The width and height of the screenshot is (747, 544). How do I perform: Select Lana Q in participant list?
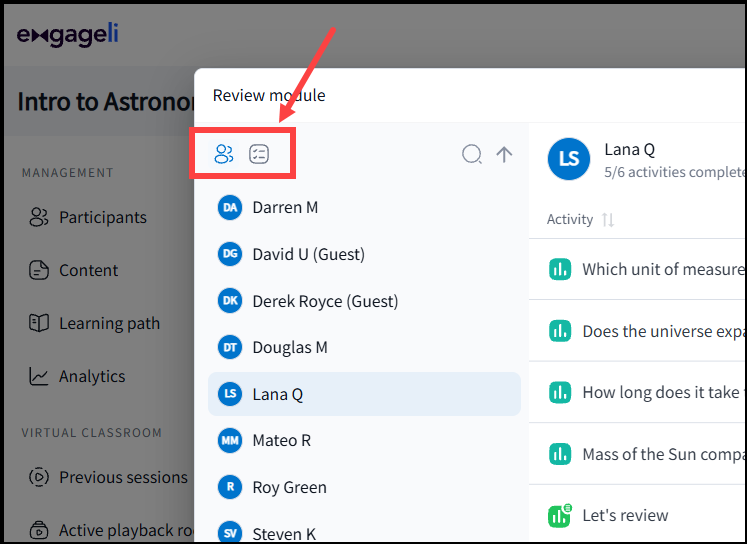click(364, 394)
